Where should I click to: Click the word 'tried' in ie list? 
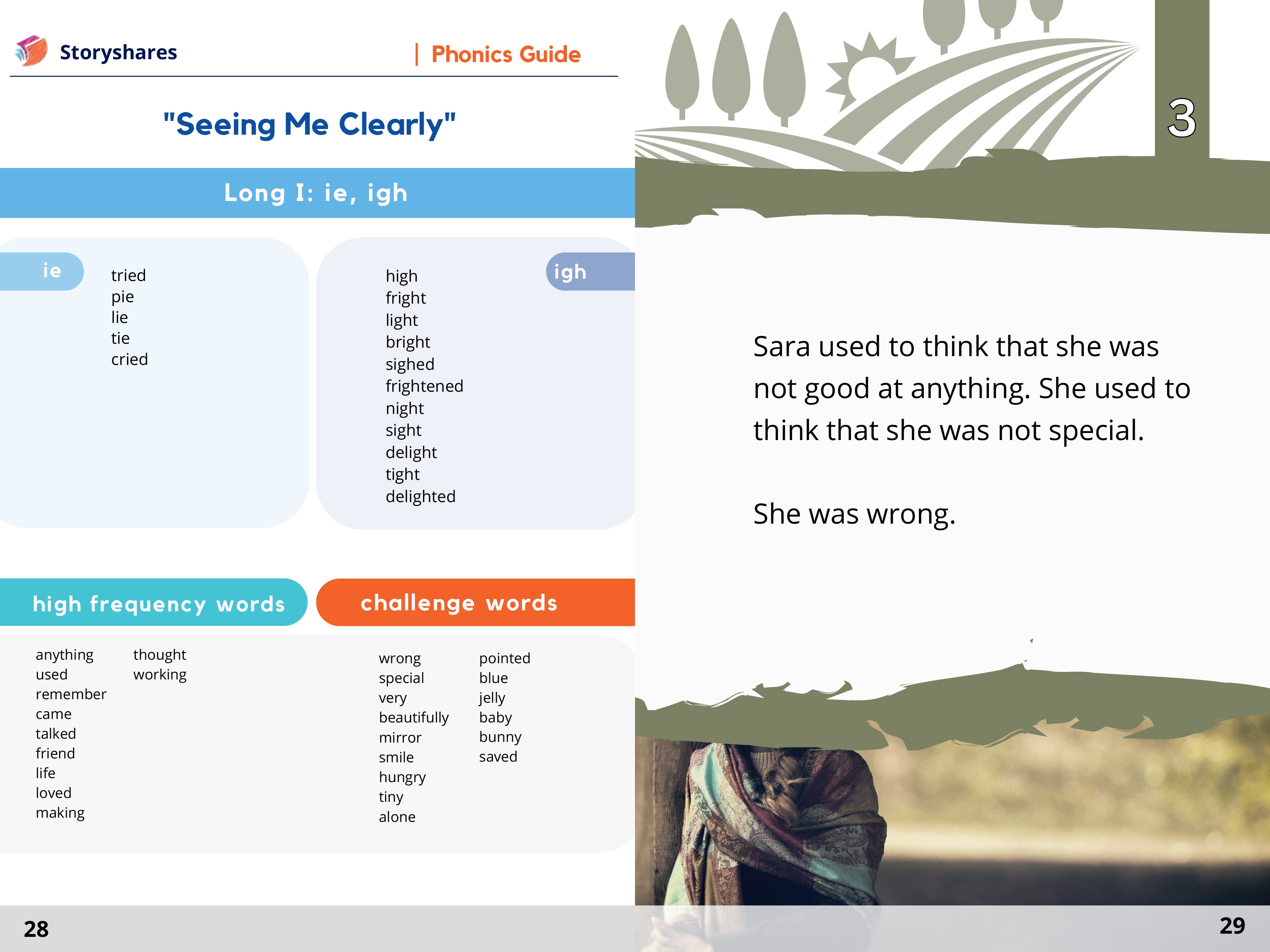coord(129,275)
